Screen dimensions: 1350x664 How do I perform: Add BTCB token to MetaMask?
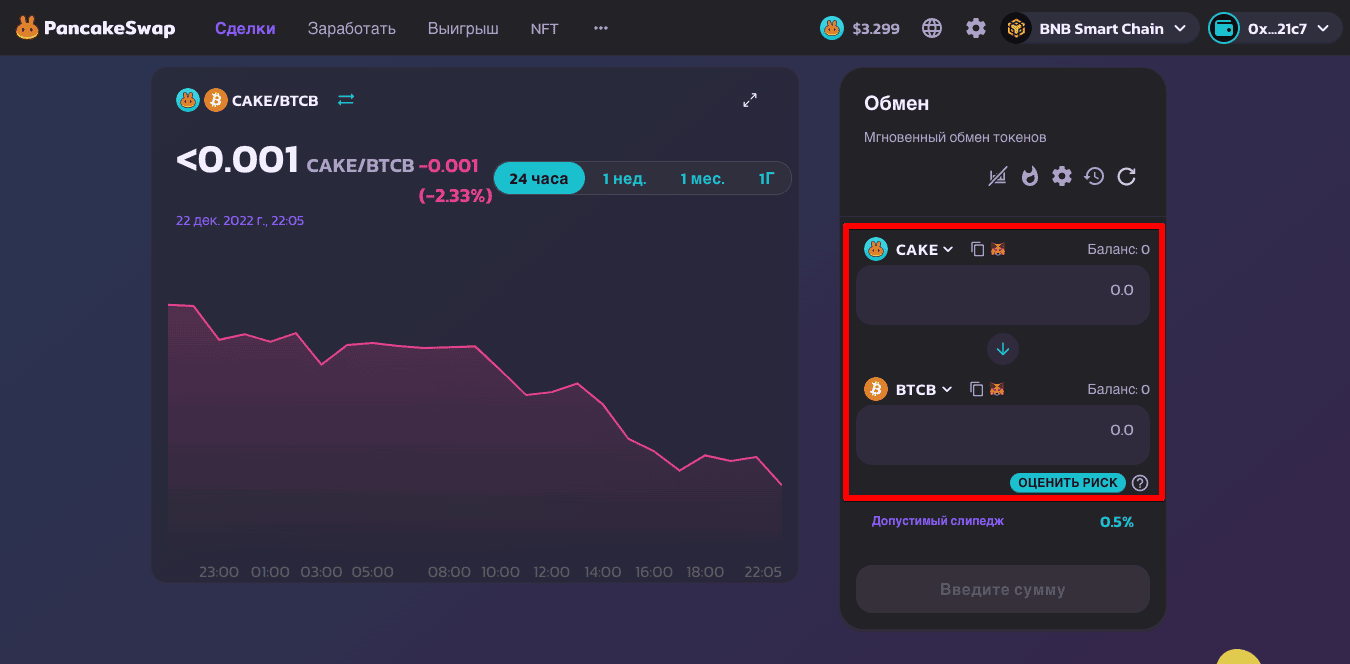point(998,389)
